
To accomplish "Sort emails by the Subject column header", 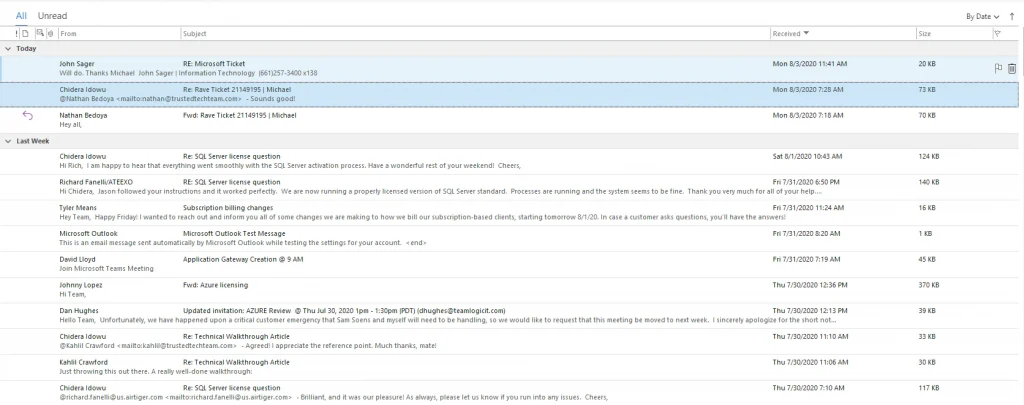I will coord(400,34).
